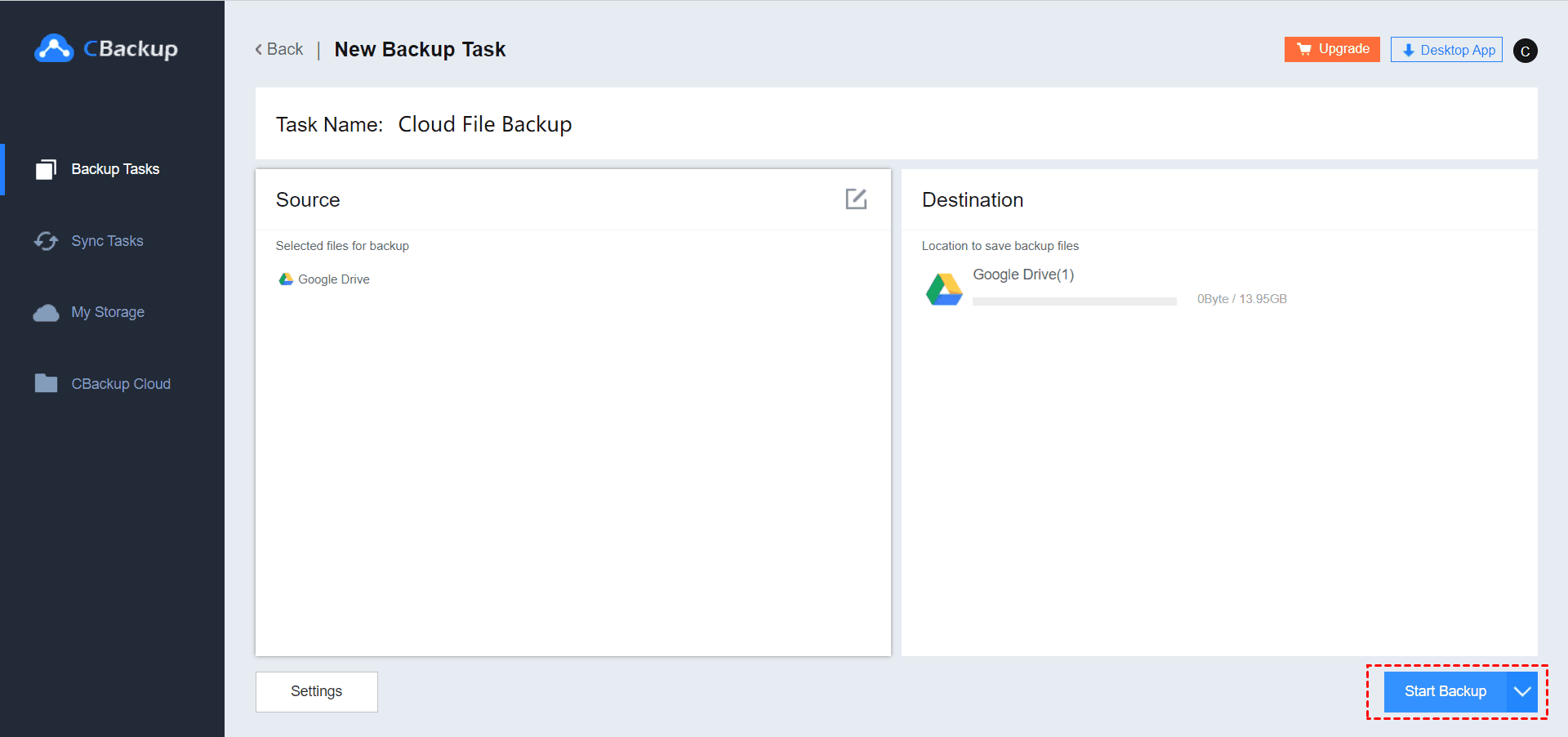The width and height of the screenshot is (1568, 737).
Task: Open backup Settings
Action: click(316, 692)
